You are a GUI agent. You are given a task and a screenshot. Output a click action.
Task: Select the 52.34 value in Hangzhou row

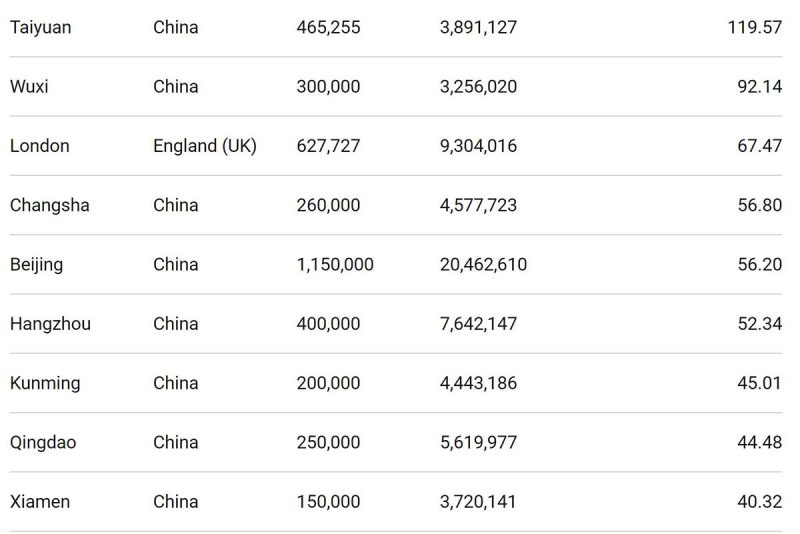[x=759, y=323]
